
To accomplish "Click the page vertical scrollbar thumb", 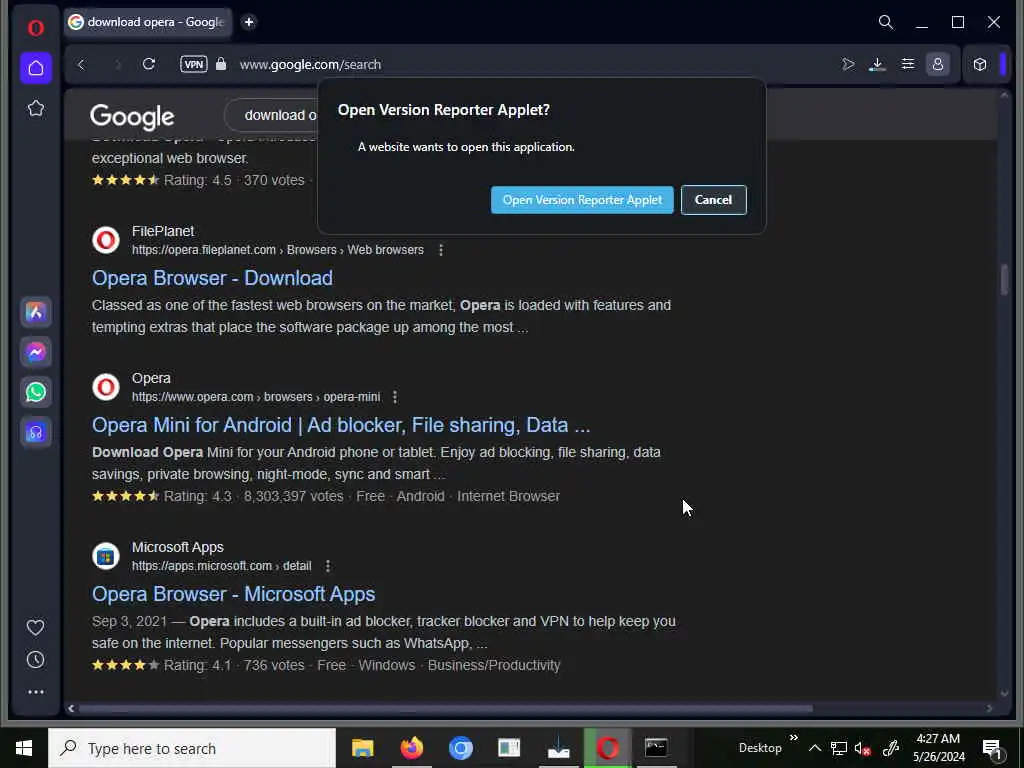I will 1004,280.
